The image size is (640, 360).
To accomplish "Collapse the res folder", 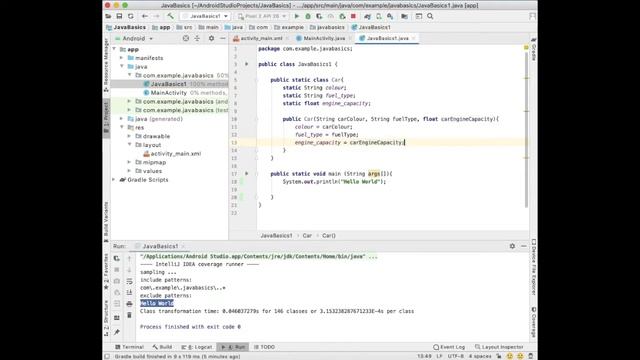I will tap(122, 127).
